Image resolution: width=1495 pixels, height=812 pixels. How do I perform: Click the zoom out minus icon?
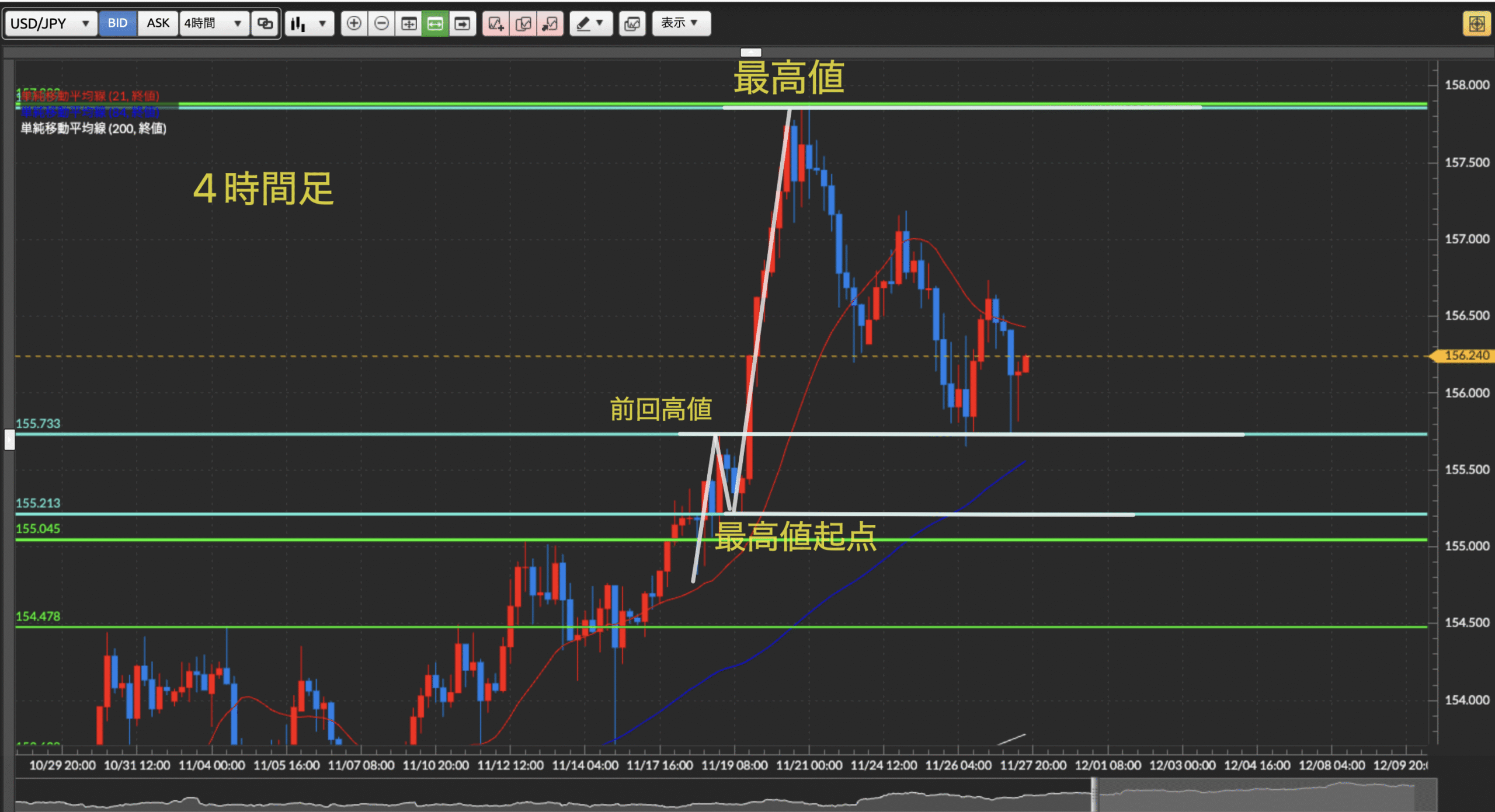[x=381, y=23]
